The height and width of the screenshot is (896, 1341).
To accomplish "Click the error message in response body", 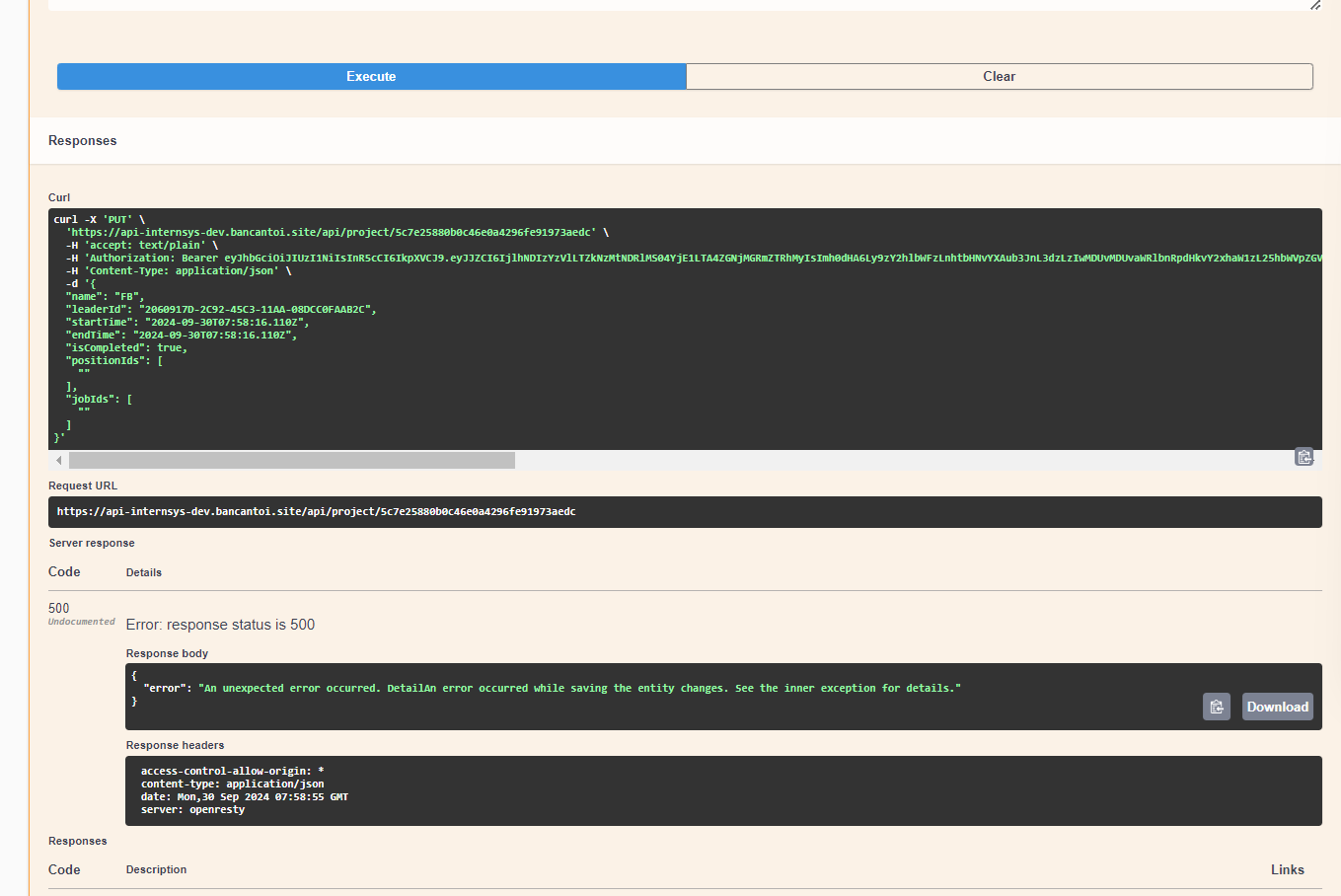I will pos(578,689).
